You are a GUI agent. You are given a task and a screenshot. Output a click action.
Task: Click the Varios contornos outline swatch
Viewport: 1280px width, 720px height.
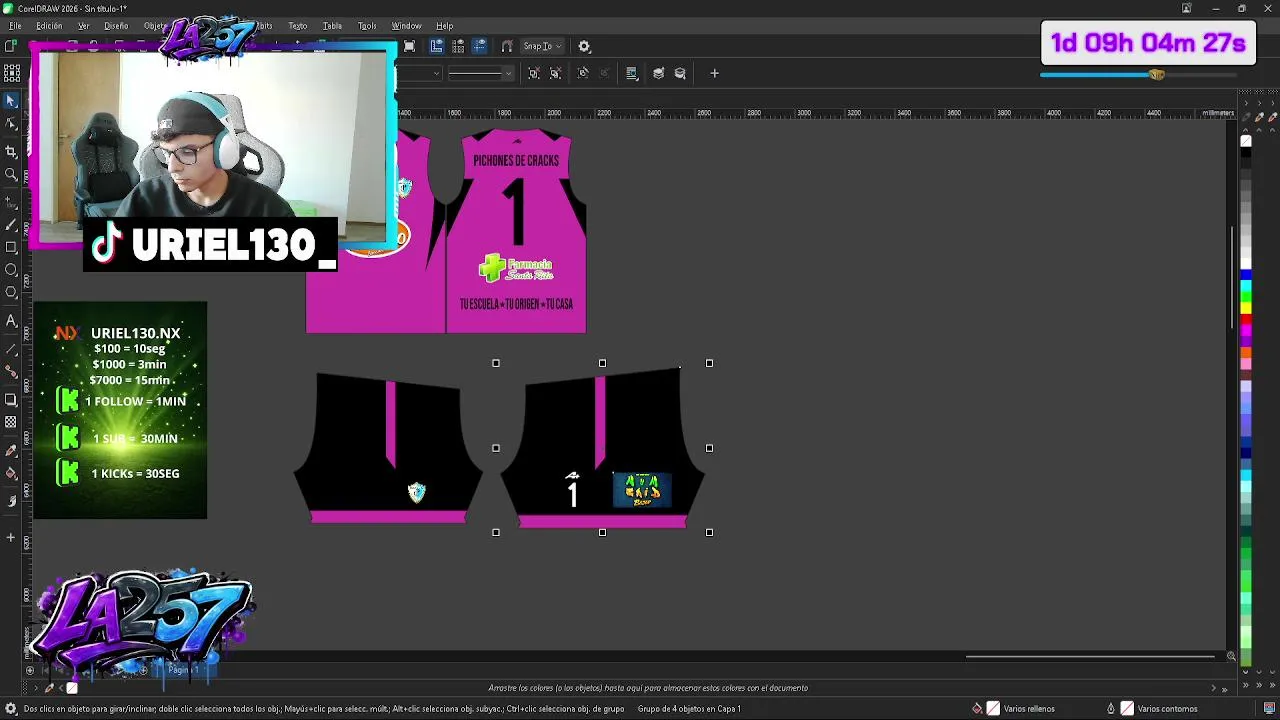point(1127,709)
